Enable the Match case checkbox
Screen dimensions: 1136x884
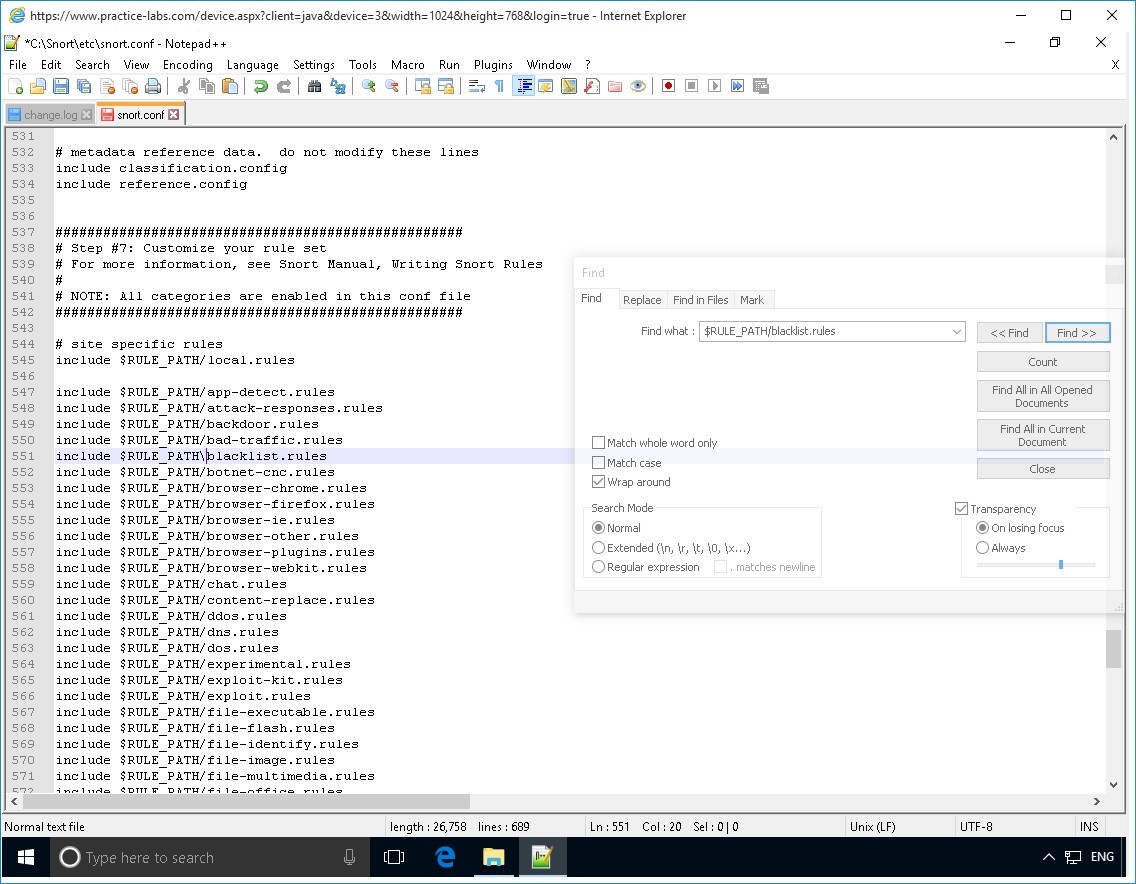(599, 463)
